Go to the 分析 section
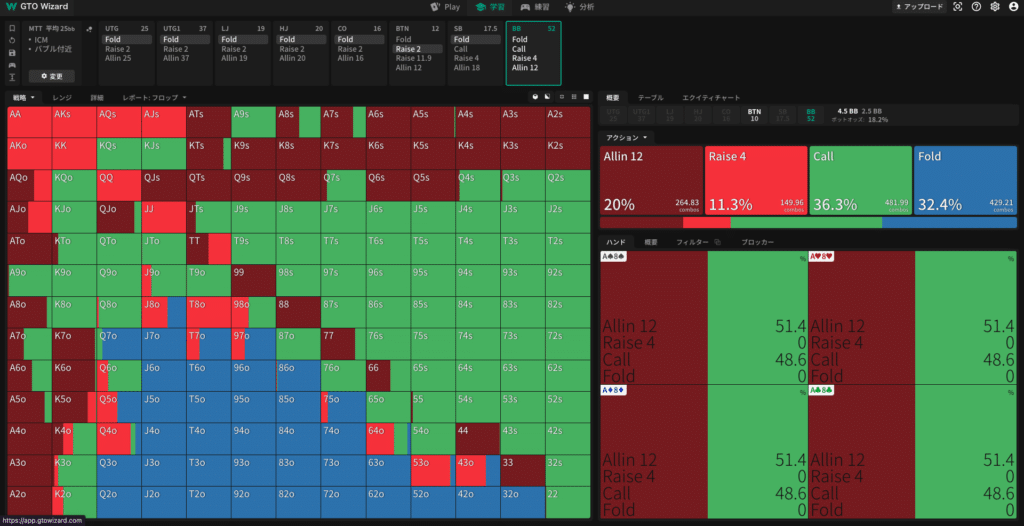This screenshot has width=1024, height=526. (579, 7)
